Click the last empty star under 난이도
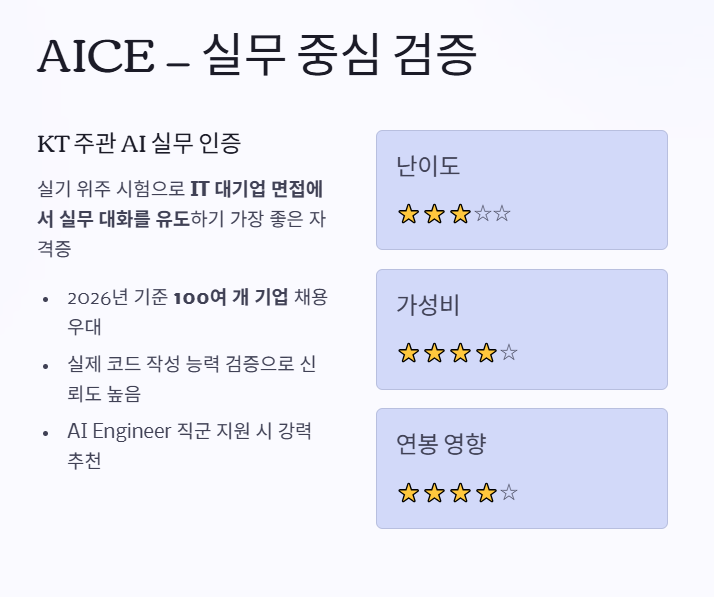This screenshot has width=714, height=597. click(x=502, y=213)
